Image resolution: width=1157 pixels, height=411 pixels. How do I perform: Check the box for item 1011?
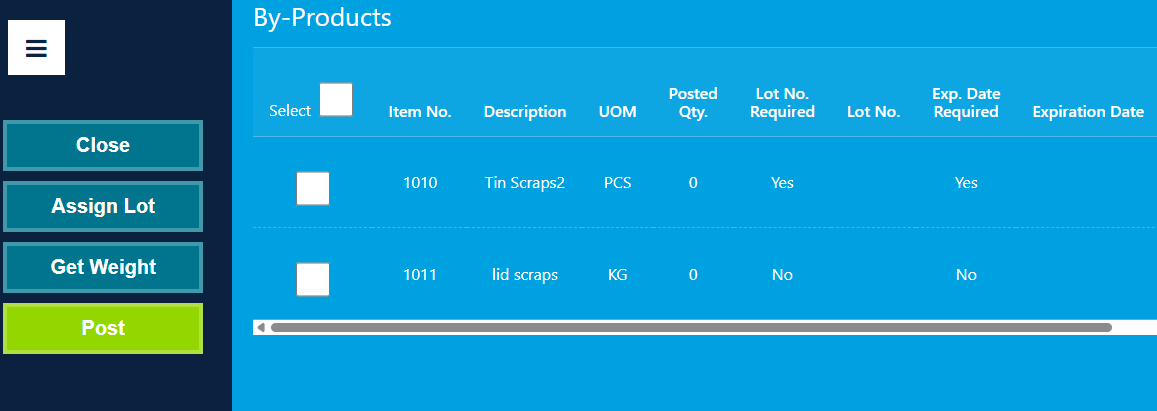pos(313,280)
